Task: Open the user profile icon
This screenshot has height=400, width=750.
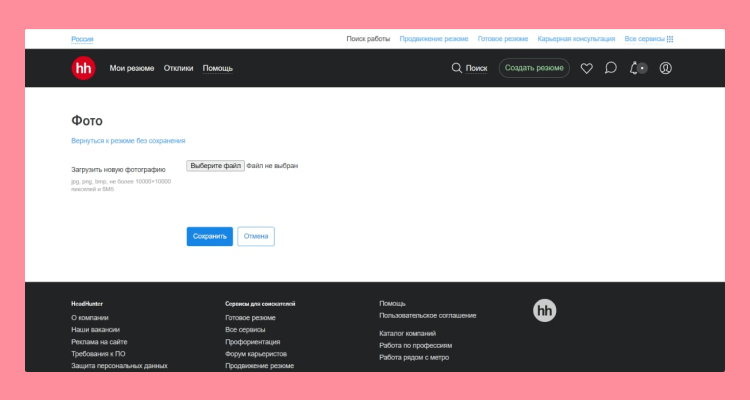Action: 666,68
